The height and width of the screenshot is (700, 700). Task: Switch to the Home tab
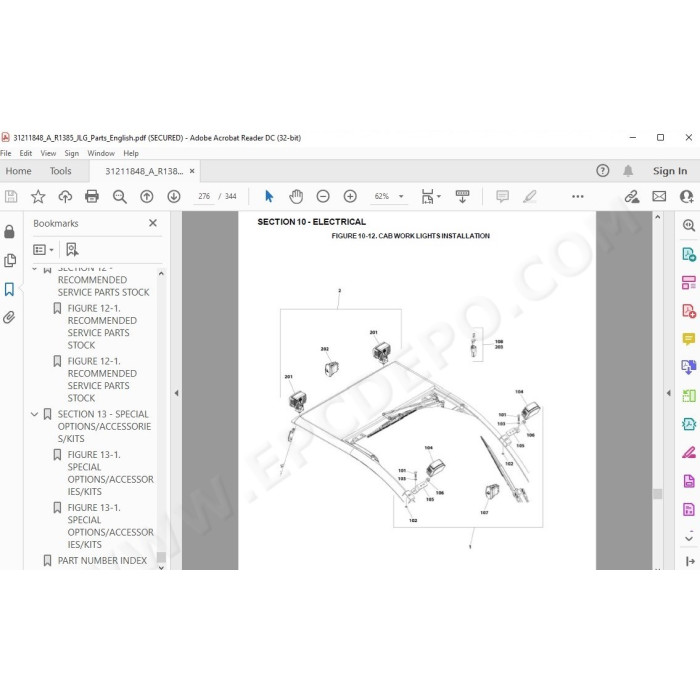tap(18, 171)
